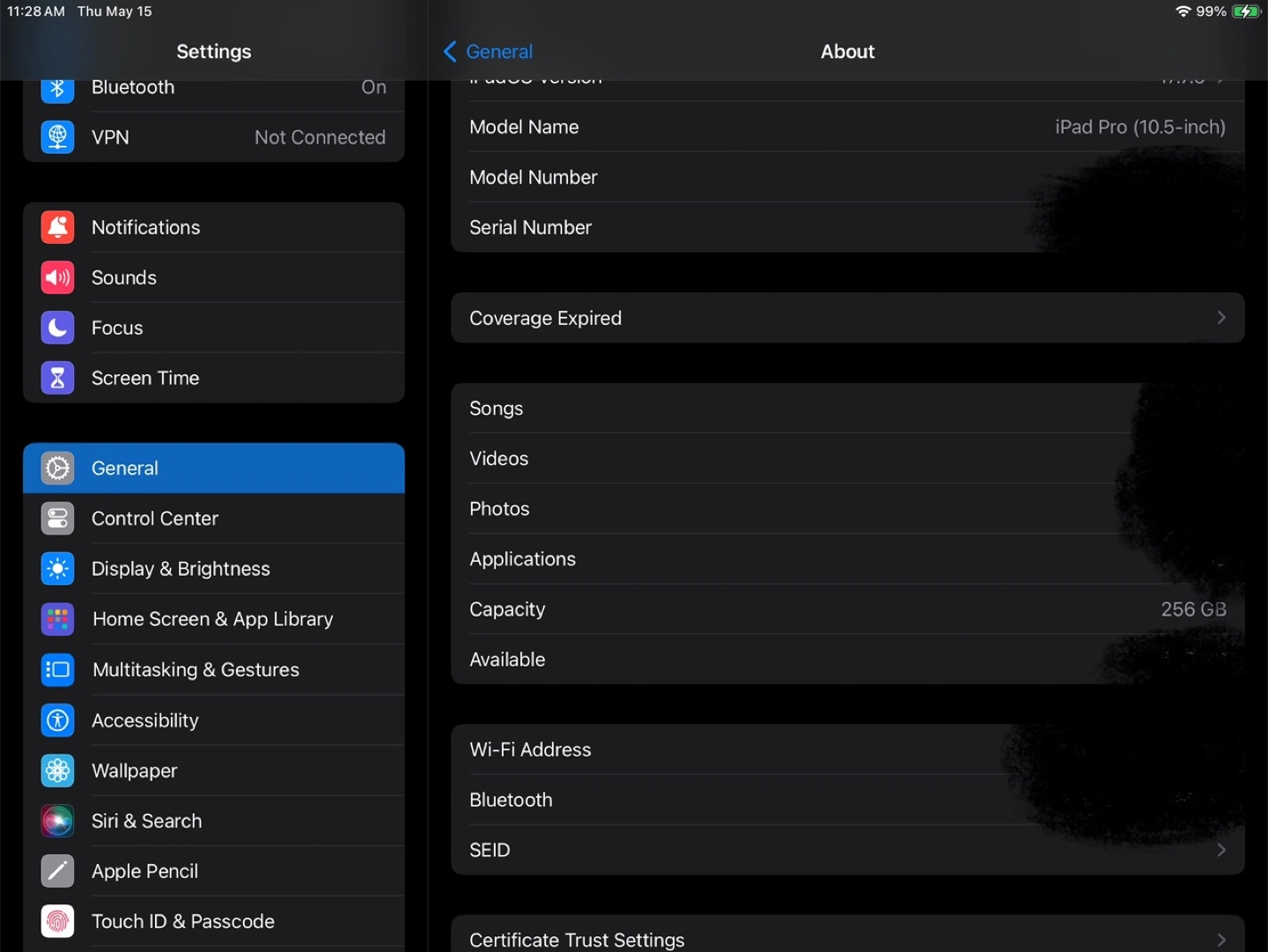Go back to General settings

pyautogui.click(x=488, y=52)
